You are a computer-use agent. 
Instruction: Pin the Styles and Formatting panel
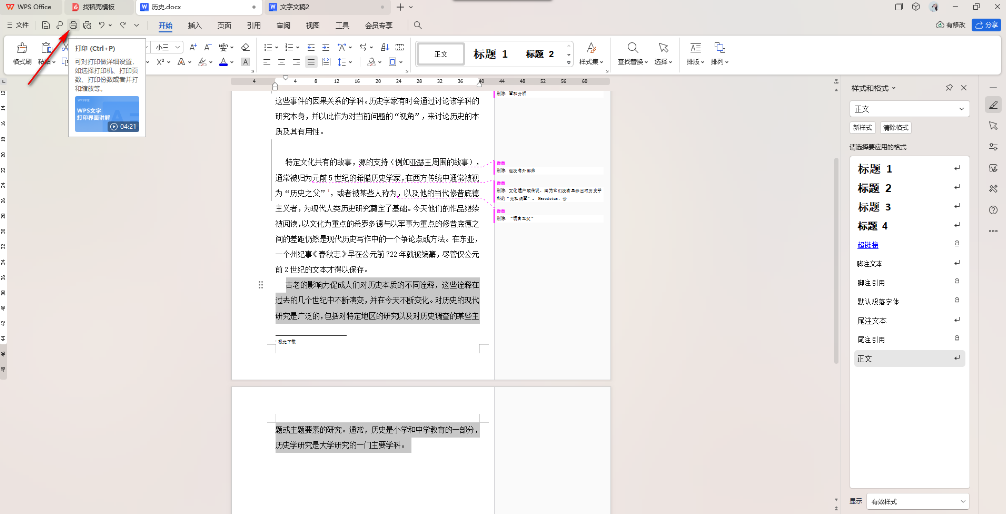point(949,88)
